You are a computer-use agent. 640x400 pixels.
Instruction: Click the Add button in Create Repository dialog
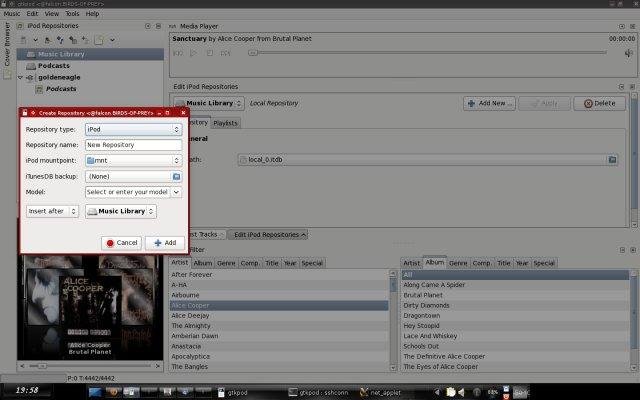pyautogui.click(x=164, y=242)
